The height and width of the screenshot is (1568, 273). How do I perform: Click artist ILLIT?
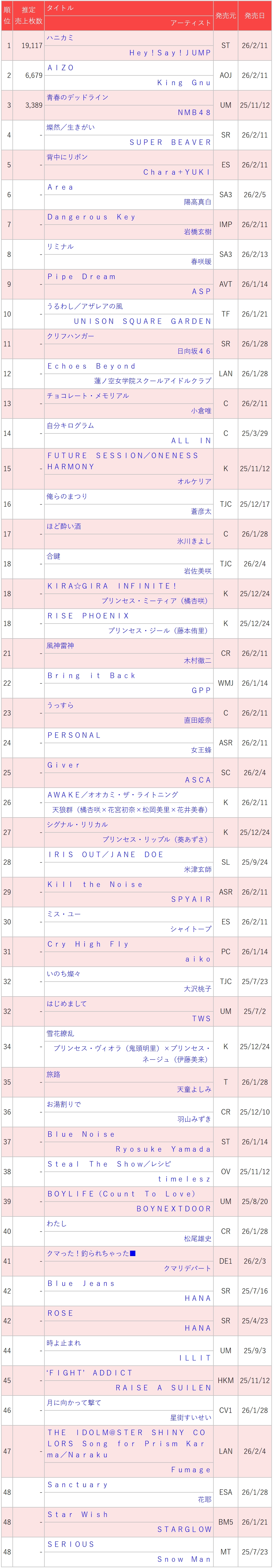(x=194, y=1358)
